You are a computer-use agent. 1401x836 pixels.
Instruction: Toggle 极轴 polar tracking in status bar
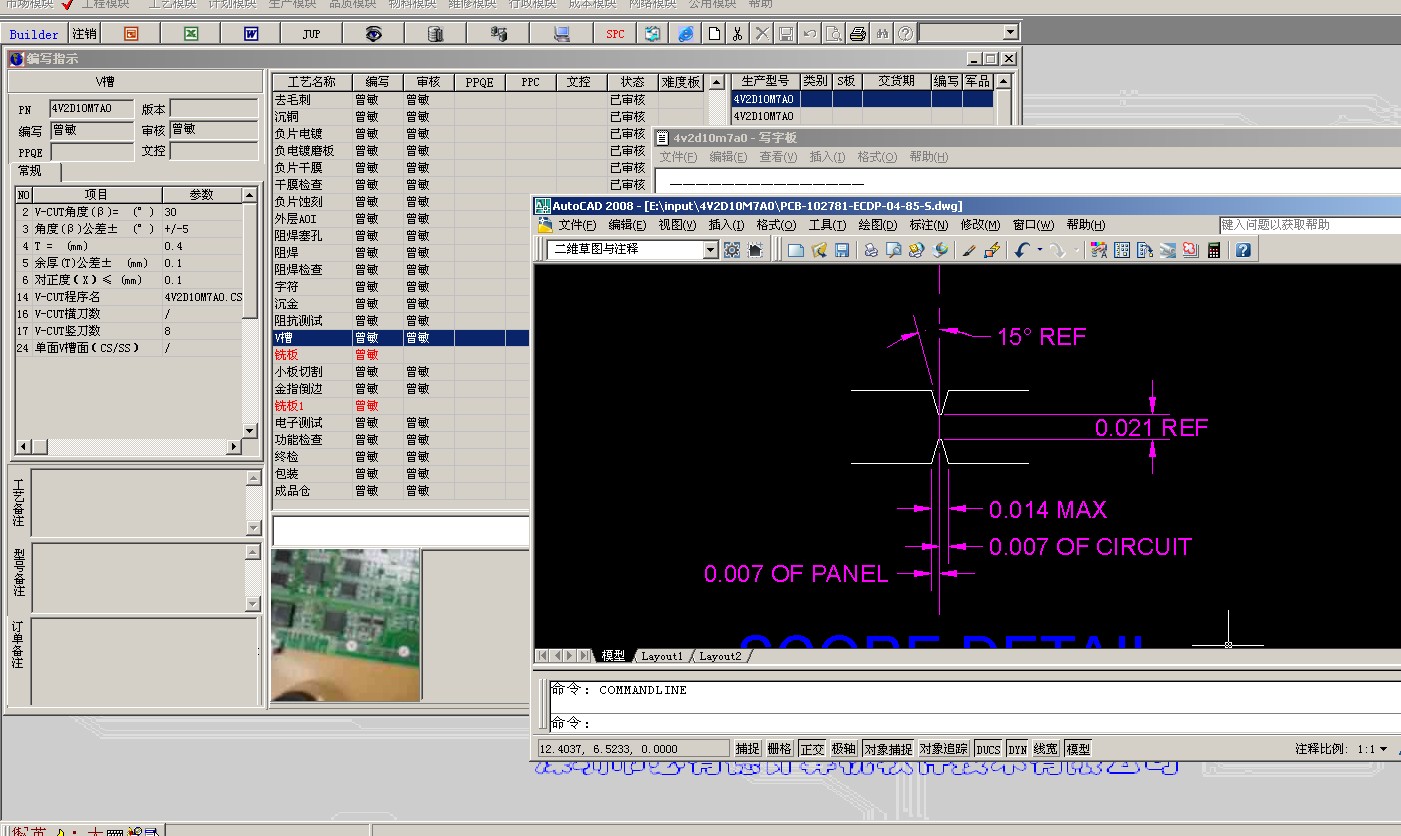coord(843,749)
